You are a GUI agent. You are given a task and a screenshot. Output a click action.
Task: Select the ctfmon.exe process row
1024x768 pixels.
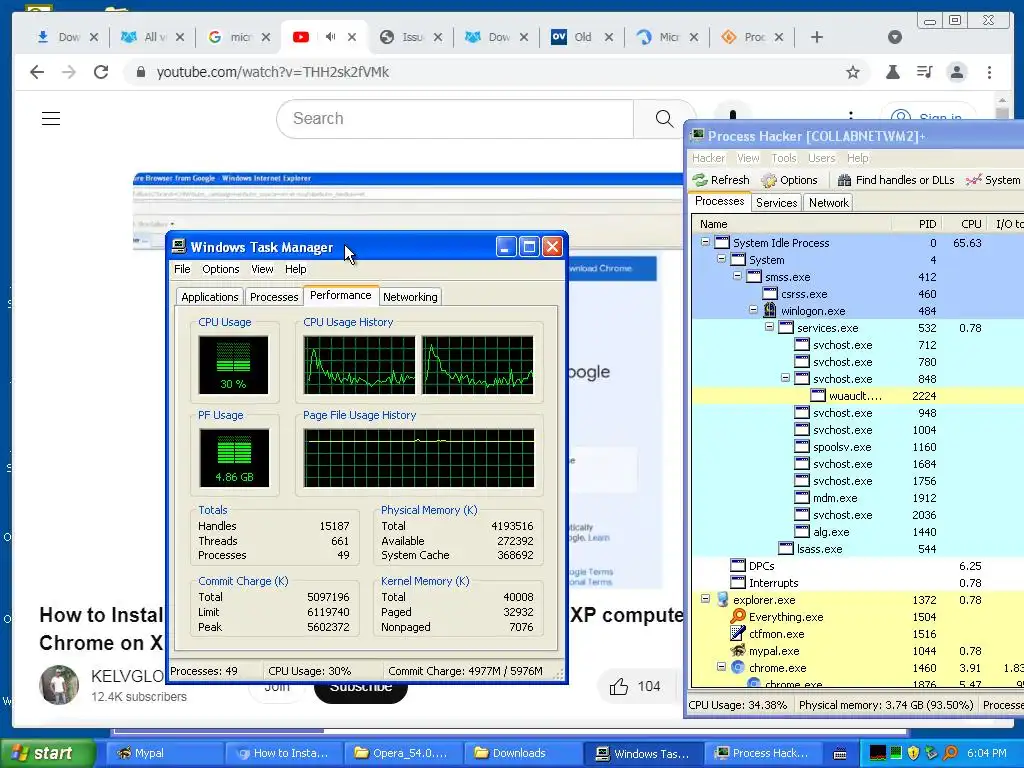[x=857, y=633]
